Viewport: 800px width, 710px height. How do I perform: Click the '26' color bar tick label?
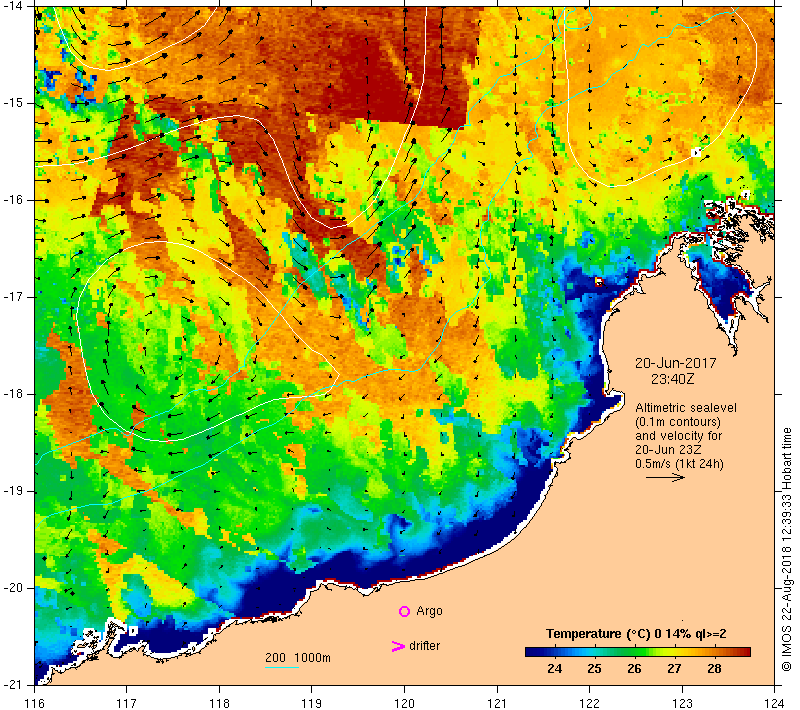(634, 669)
